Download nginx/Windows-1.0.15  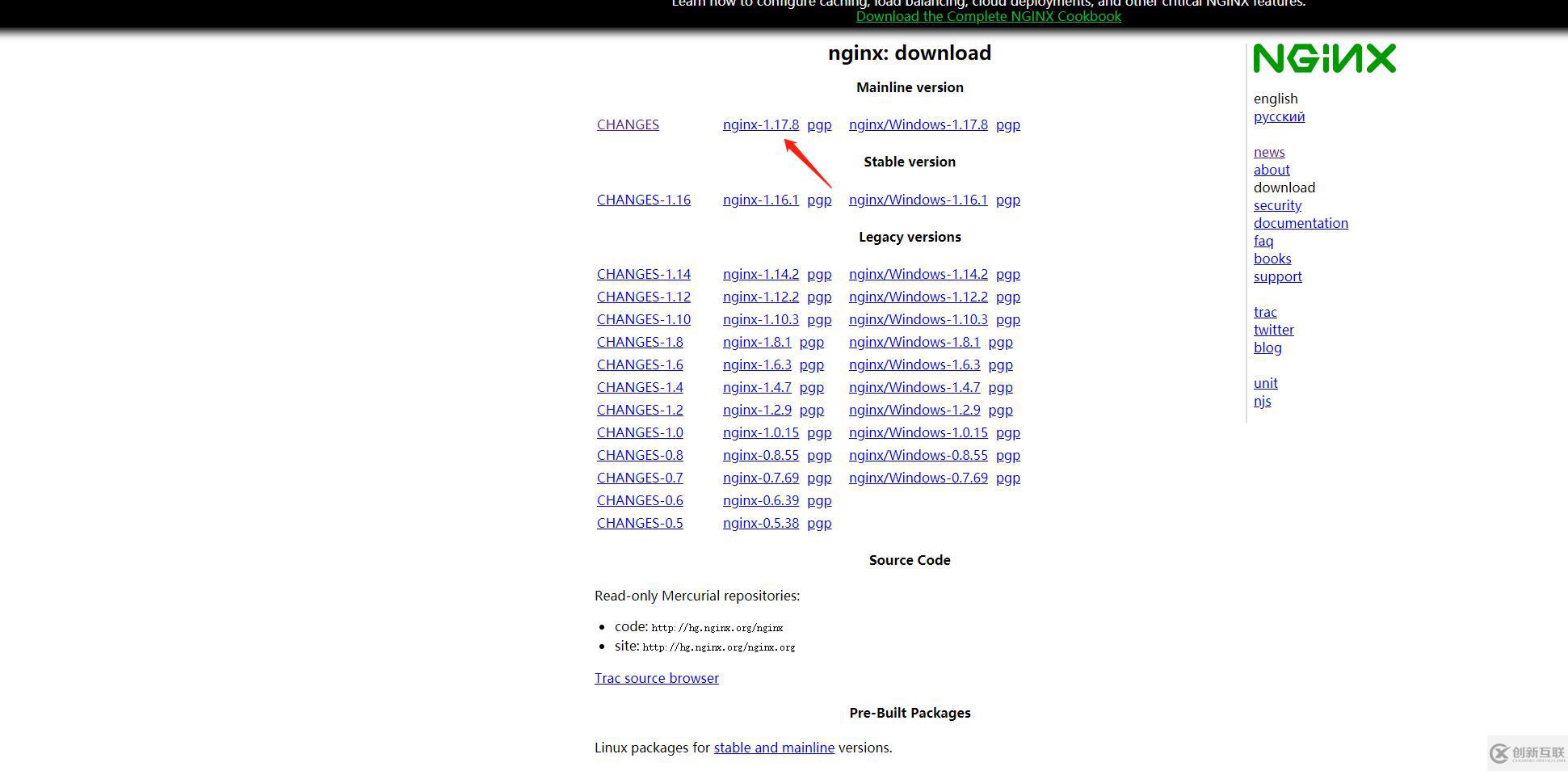(919, 432)
